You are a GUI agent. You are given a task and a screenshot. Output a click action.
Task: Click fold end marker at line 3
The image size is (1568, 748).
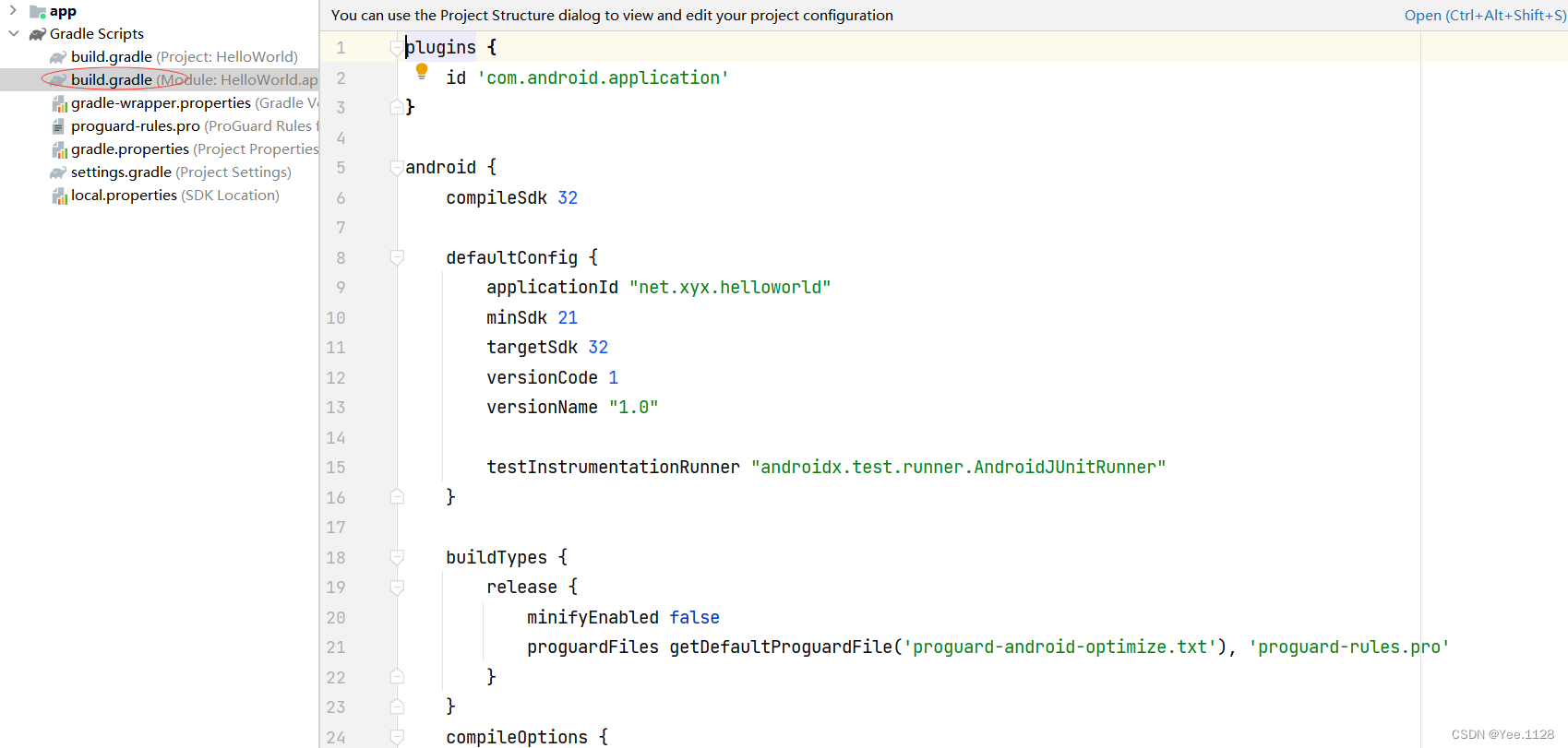click(397, 107)
